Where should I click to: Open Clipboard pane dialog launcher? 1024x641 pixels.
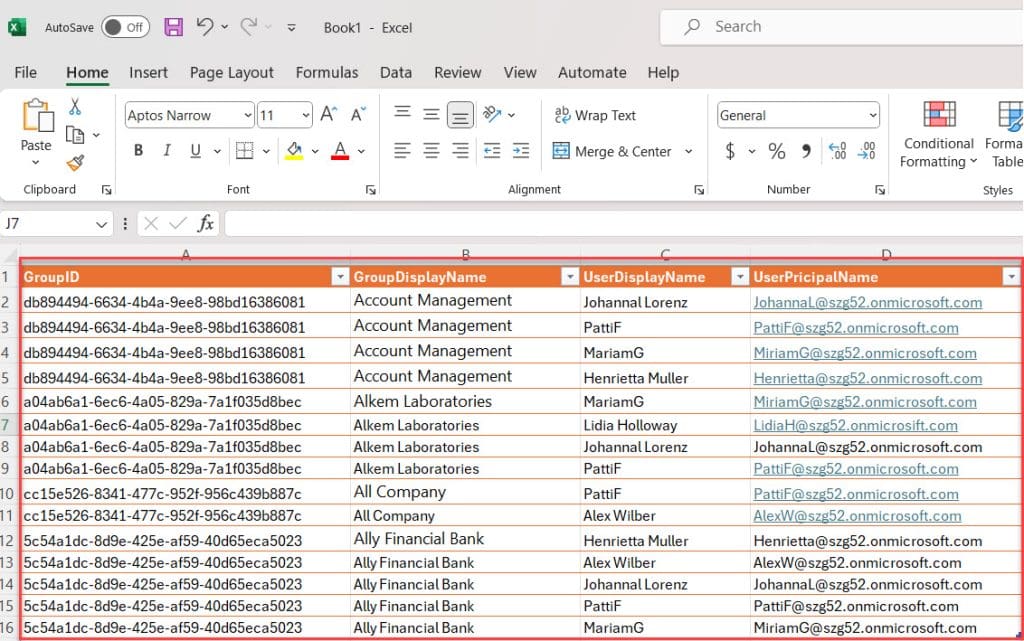point(106,190)
